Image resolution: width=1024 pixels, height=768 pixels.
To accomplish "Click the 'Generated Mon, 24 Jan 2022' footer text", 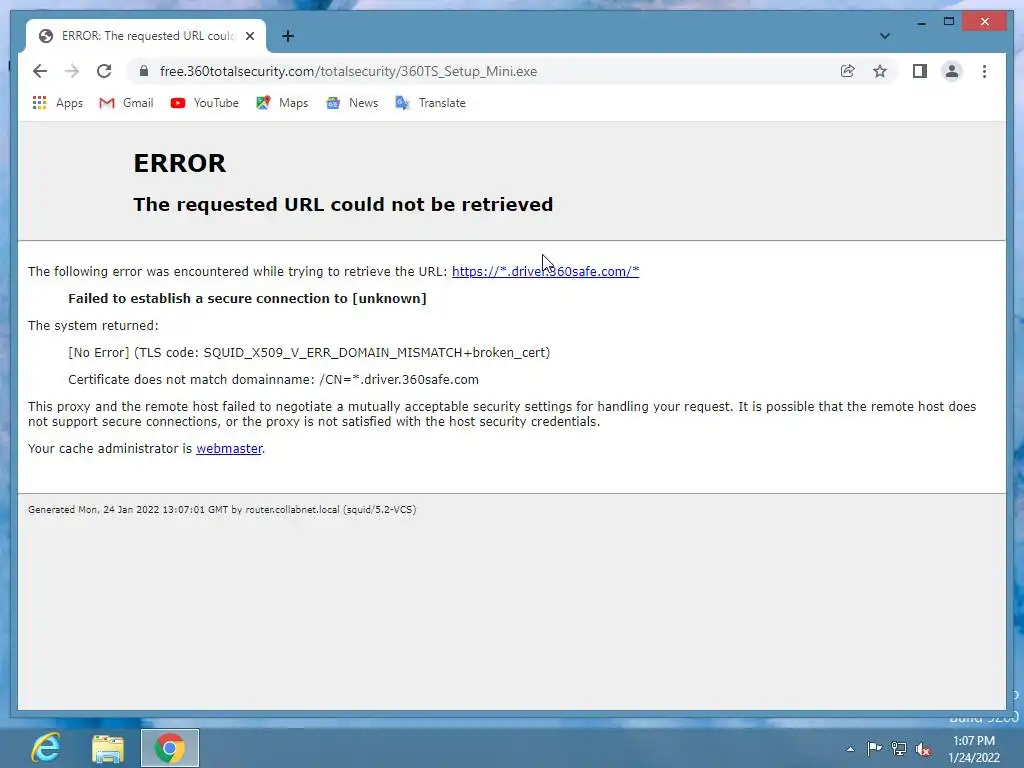I will click(x=222, y=509).
